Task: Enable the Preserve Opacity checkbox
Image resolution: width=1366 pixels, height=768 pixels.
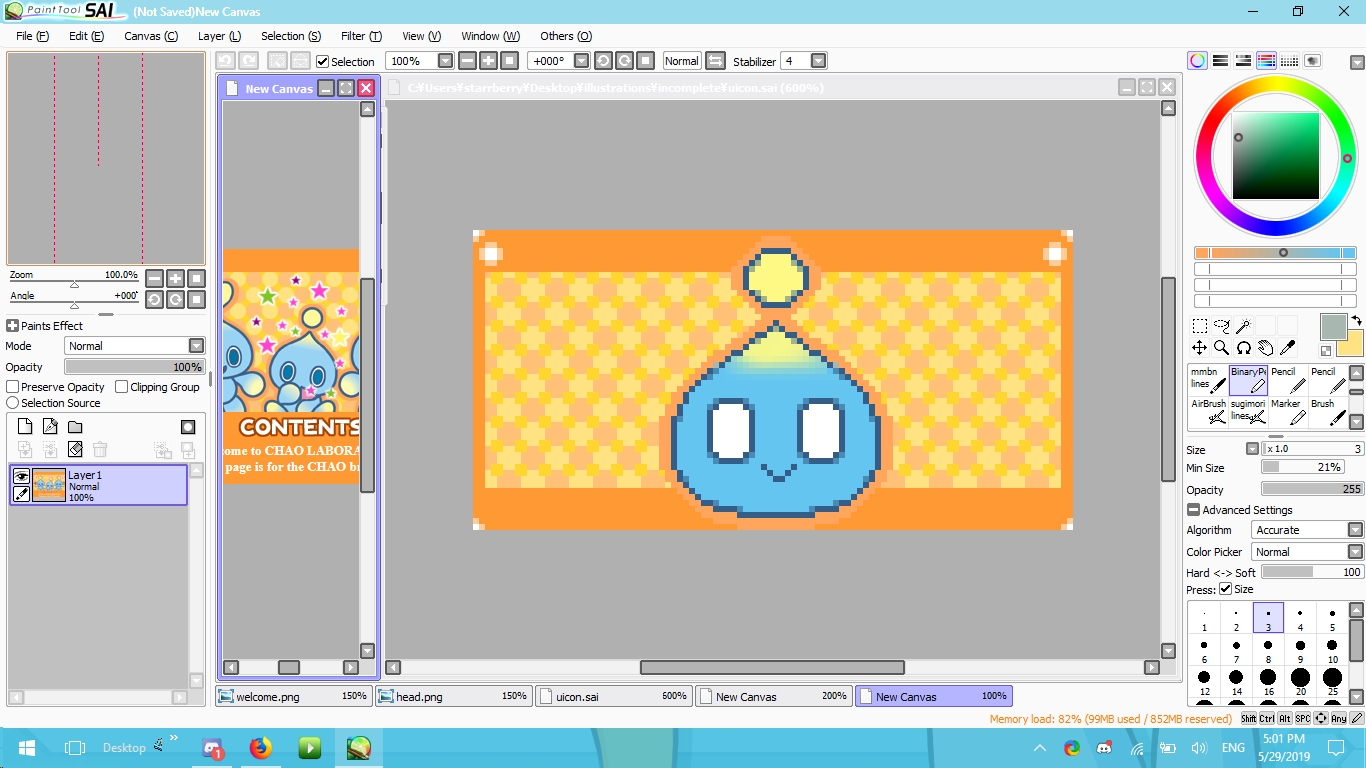Action: tap(13, 387)
